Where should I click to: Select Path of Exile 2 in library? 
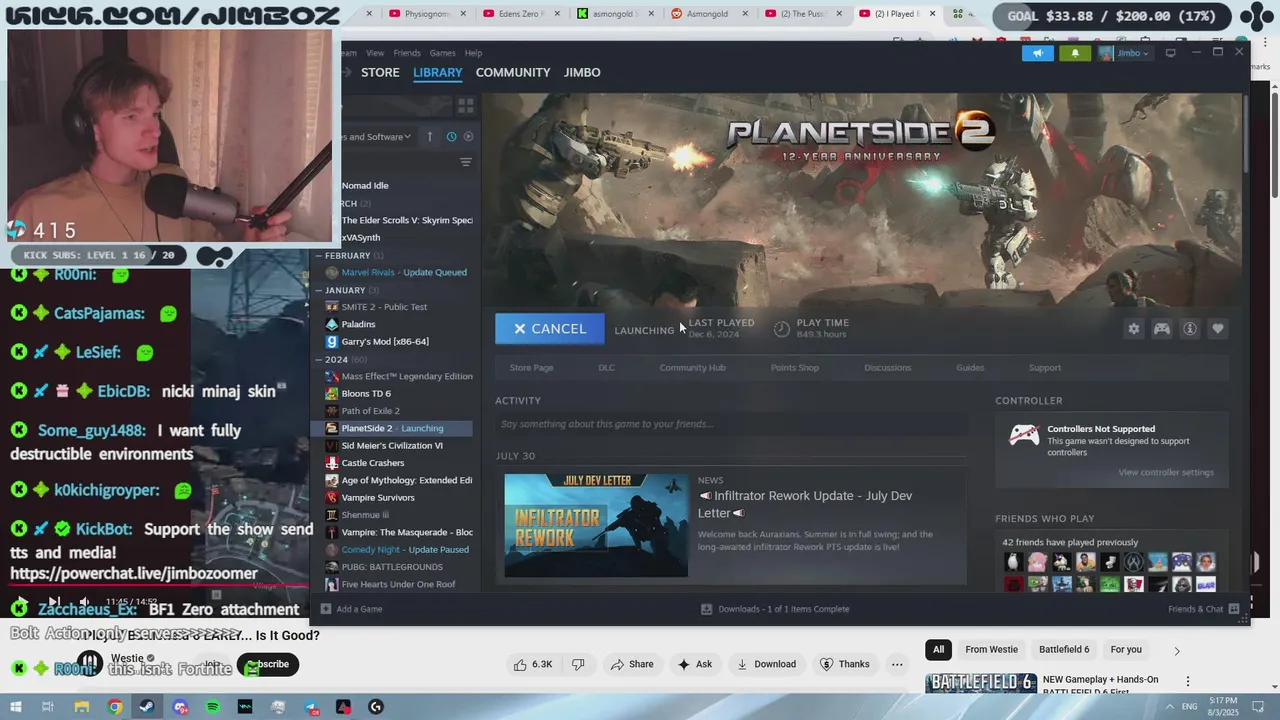click(x=370, y=411)
